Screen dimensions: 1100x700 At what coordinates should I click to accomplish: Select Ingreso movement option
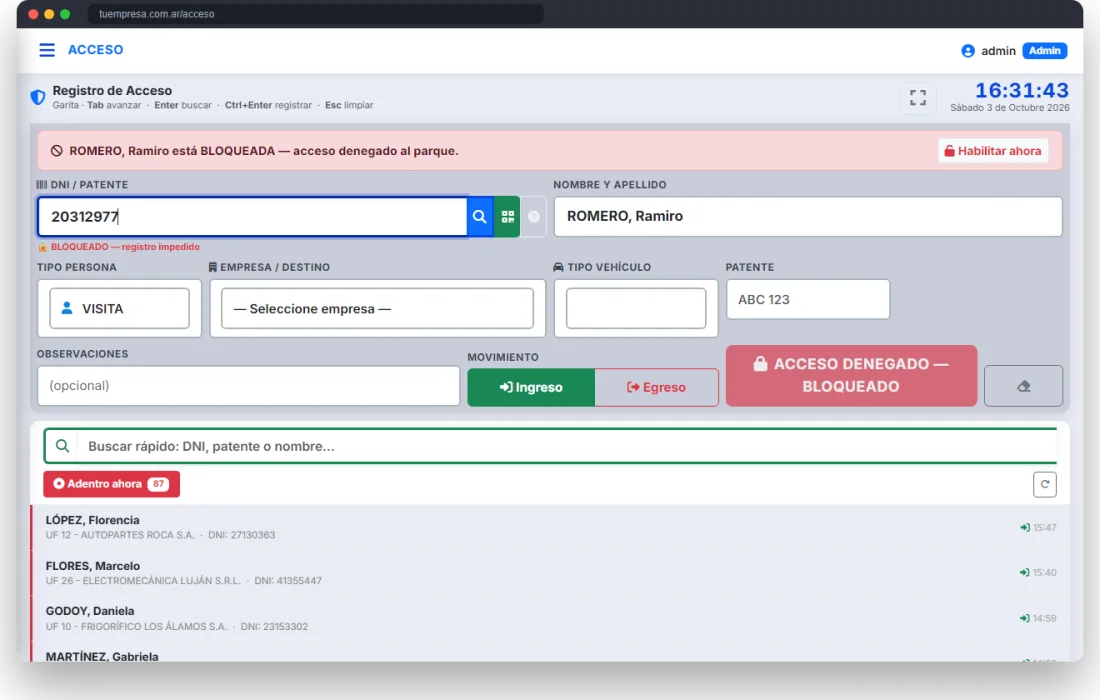coord(531,387)
